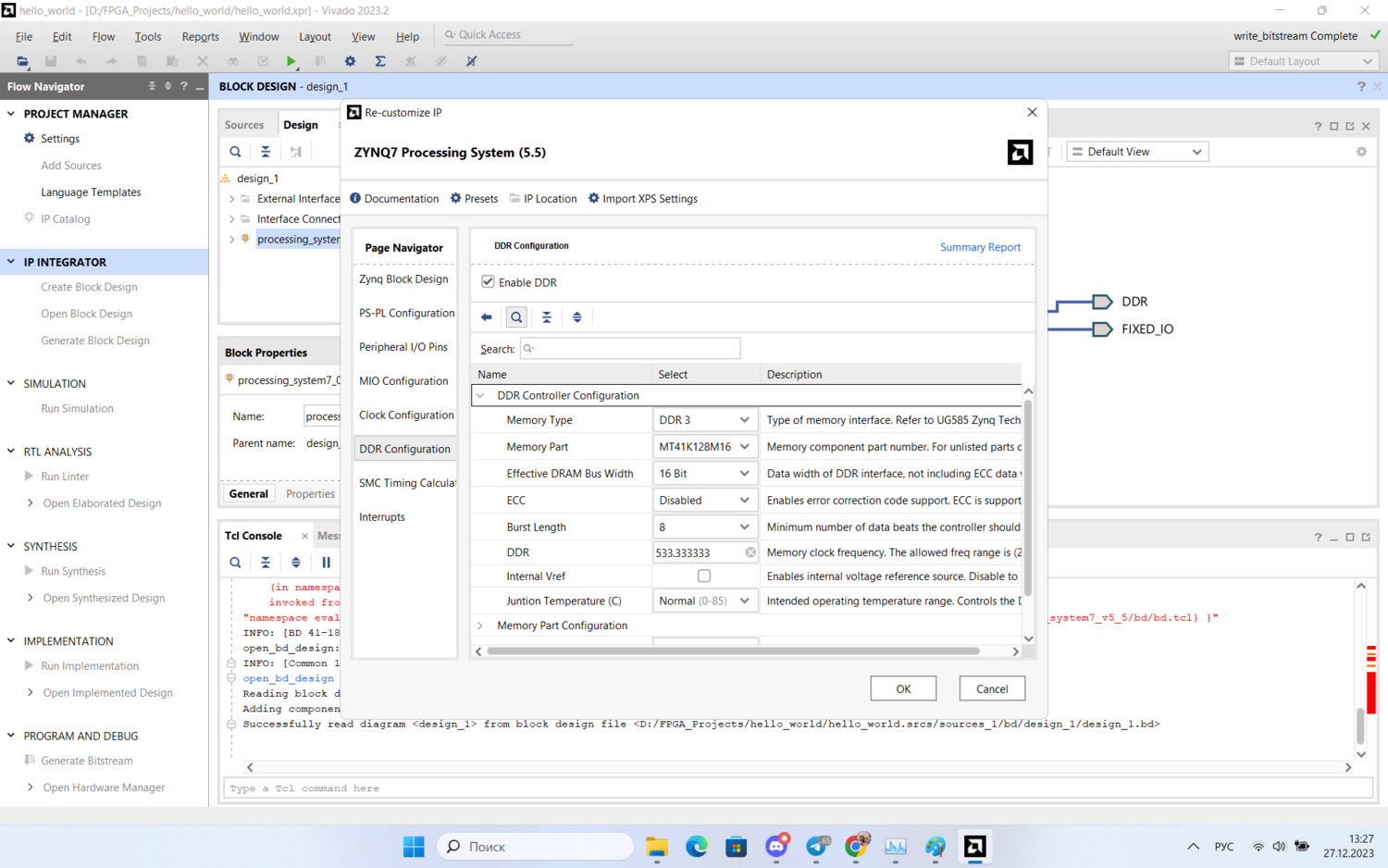Toggle the search icon in DDR Configuration toolbar
Image resolution: width=1388 pixels, height=868 pixels.
tap(516, 317)
